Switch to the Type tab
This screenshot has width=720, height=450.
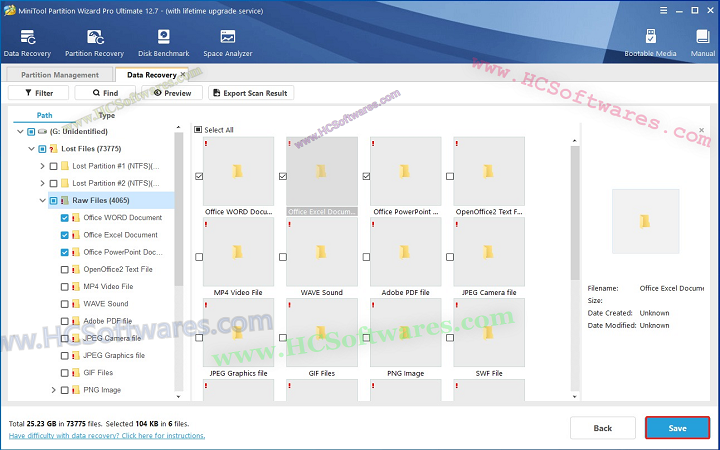click(107, 115)
